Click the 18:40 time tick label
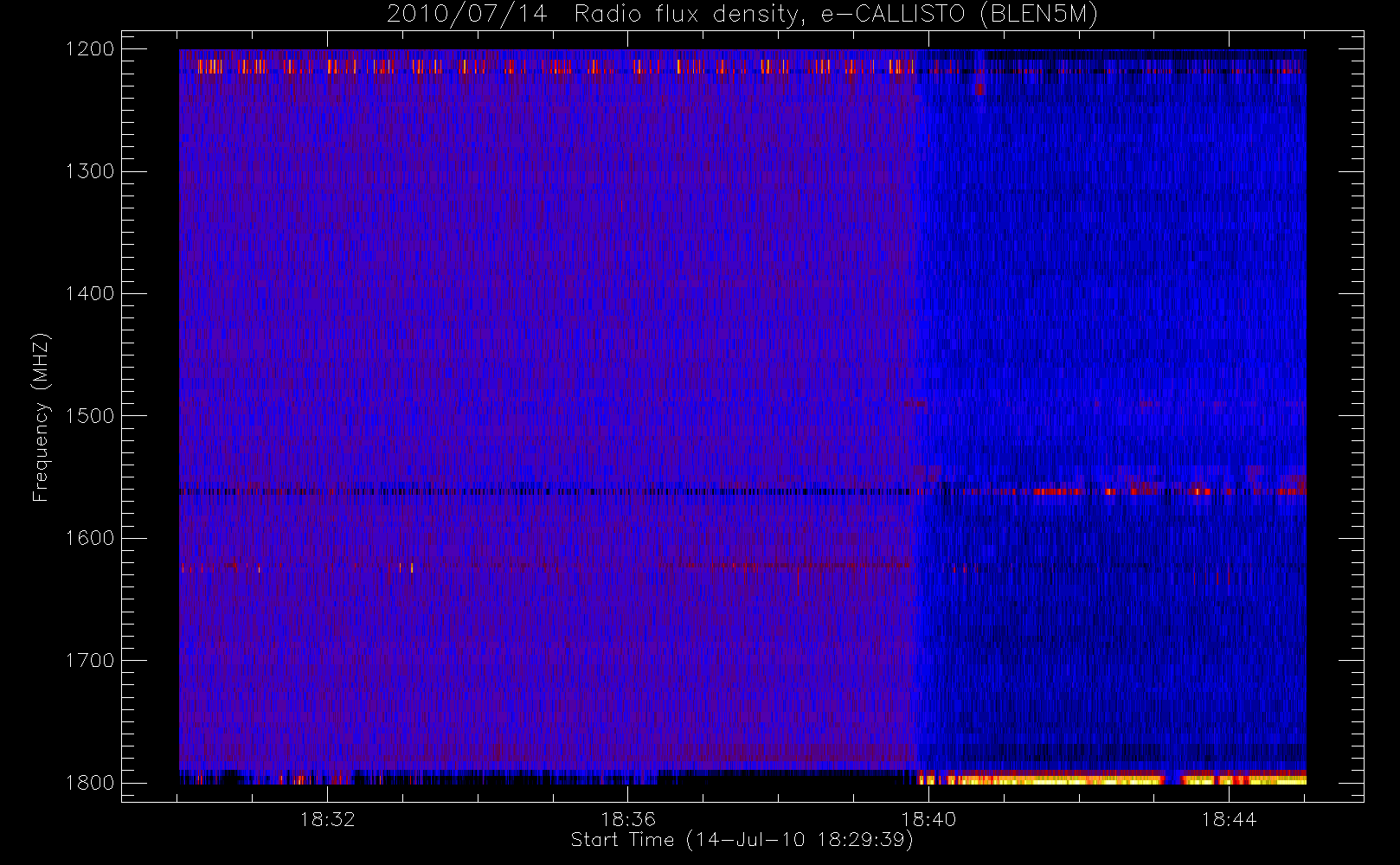 tap(928, 819)
